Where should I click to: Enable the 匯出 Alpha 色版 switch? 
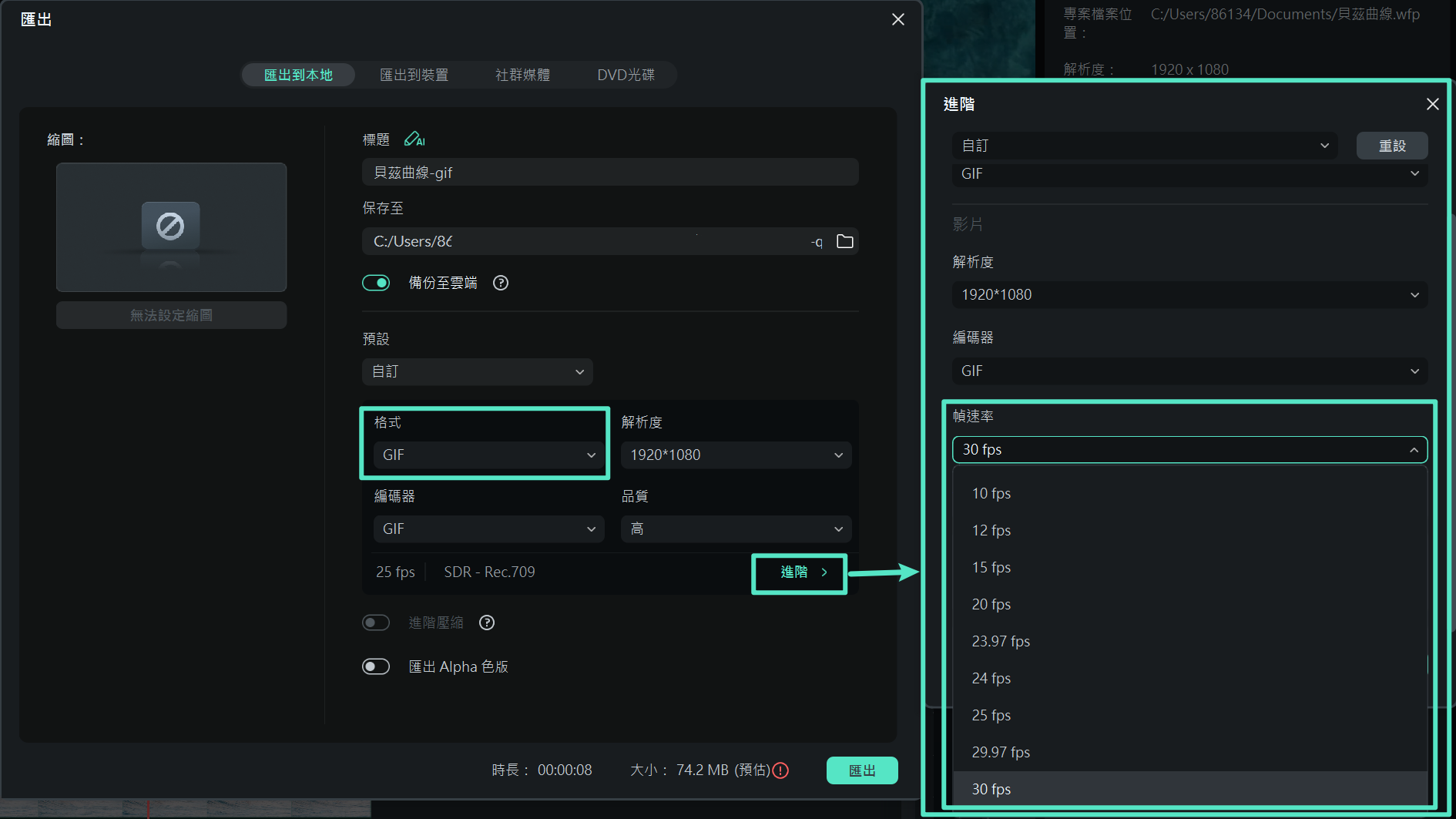[376, 666]
